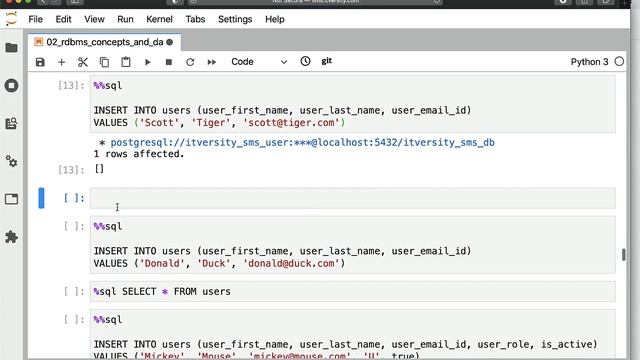Click the postgresql connection string link
The height and width of the screenshot is (360, 640).
302,142
